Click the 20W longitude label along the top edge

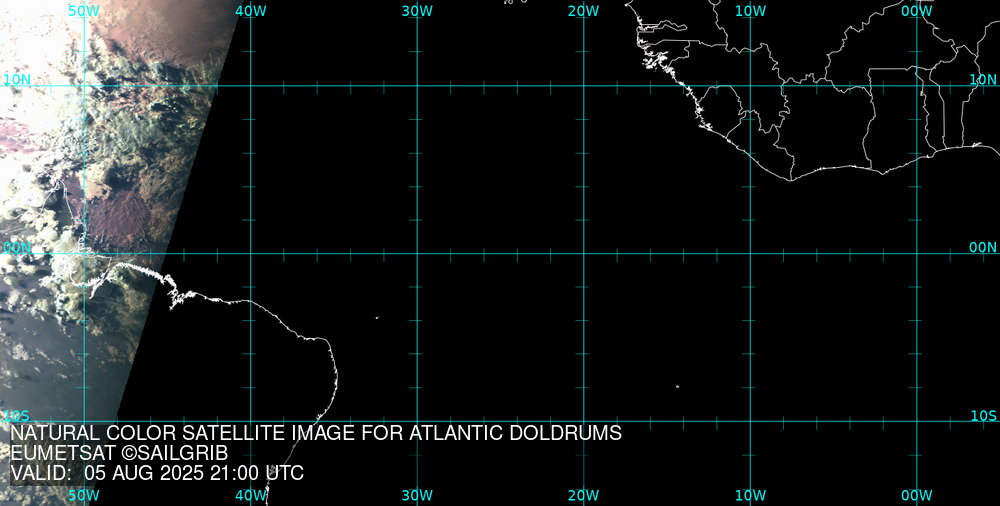point(584,11)
